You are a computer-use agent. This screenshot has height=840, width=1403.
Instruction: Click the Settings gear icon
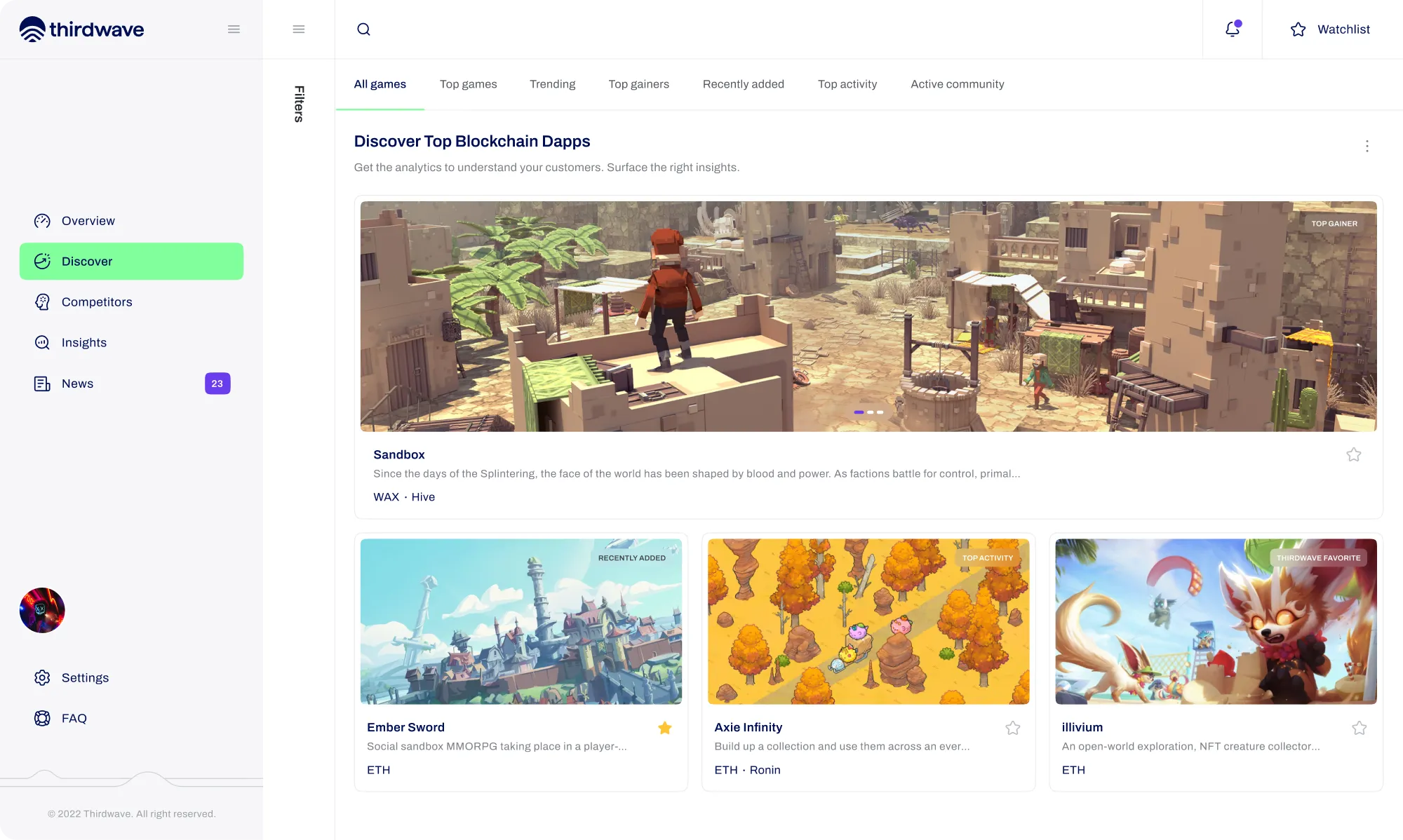42,678
